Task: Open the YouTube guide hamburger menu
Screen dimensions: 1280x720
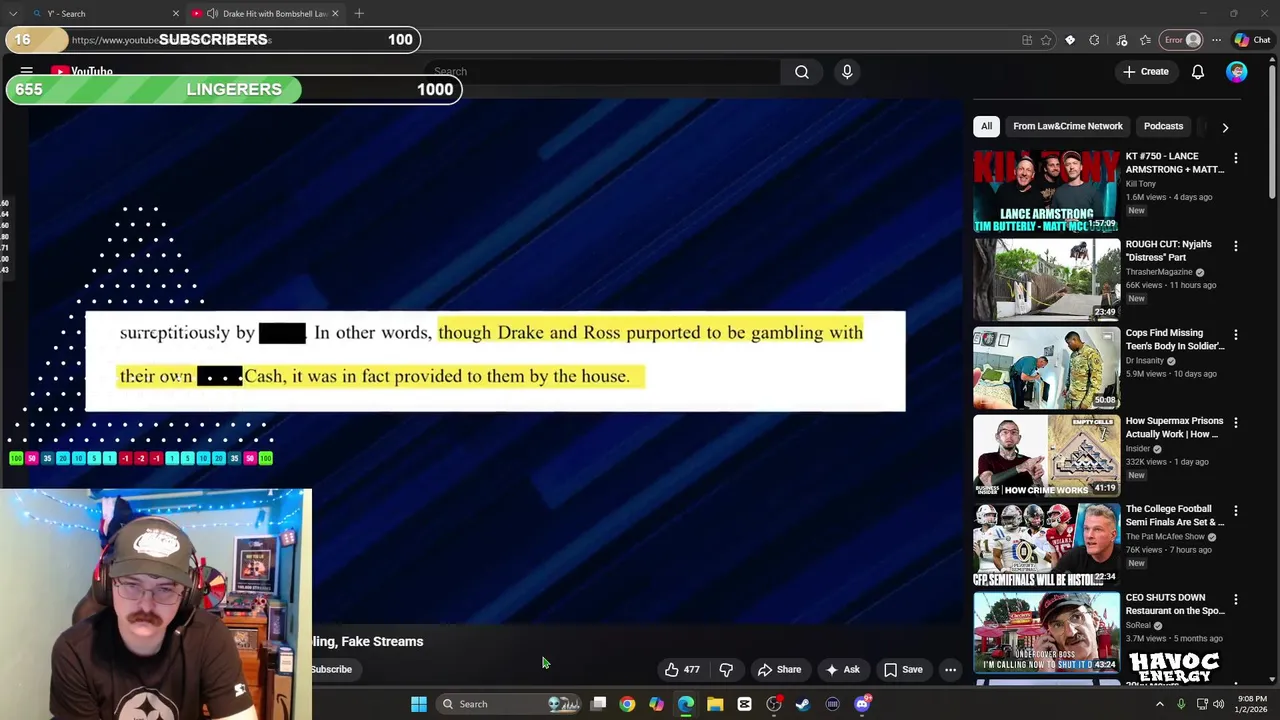Action: tap(27, 72)
